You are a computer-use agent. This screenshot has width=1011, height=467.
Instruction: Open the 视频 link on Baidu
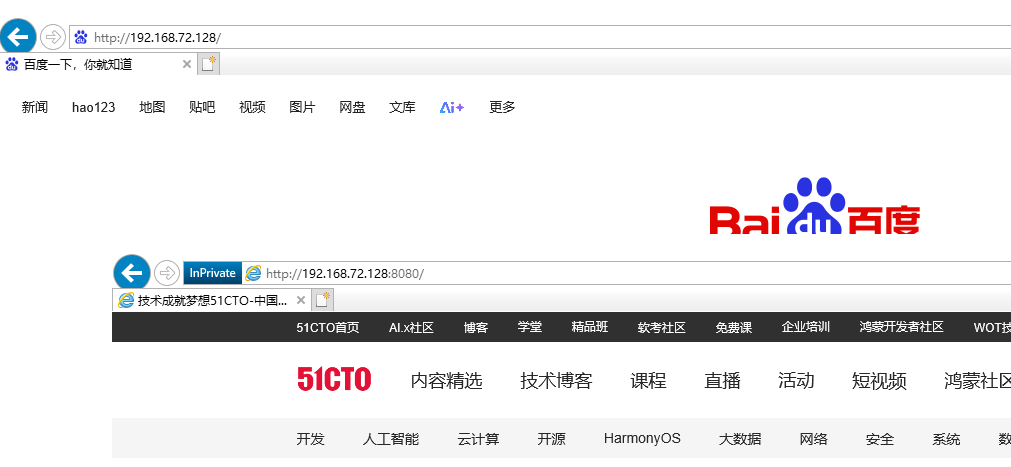(252, 108)
